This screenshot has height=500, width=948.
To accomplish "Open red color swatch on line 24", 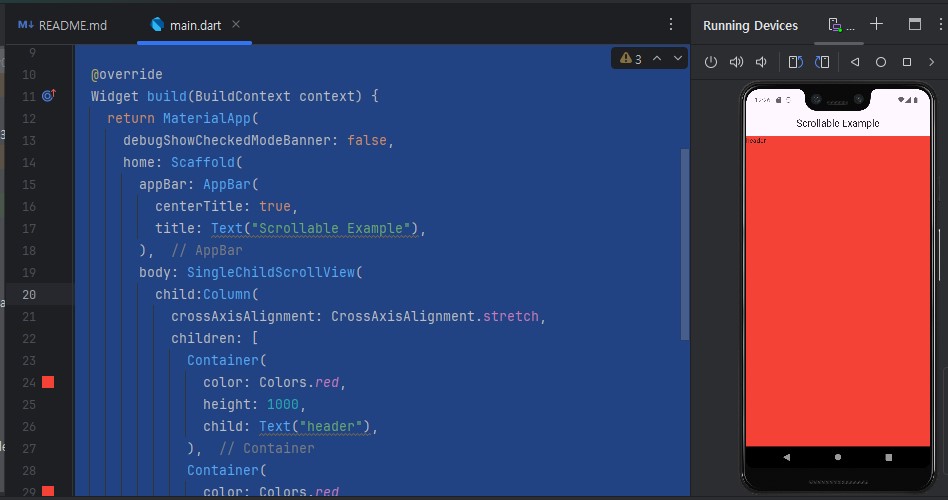I will (x=48, y=382).
